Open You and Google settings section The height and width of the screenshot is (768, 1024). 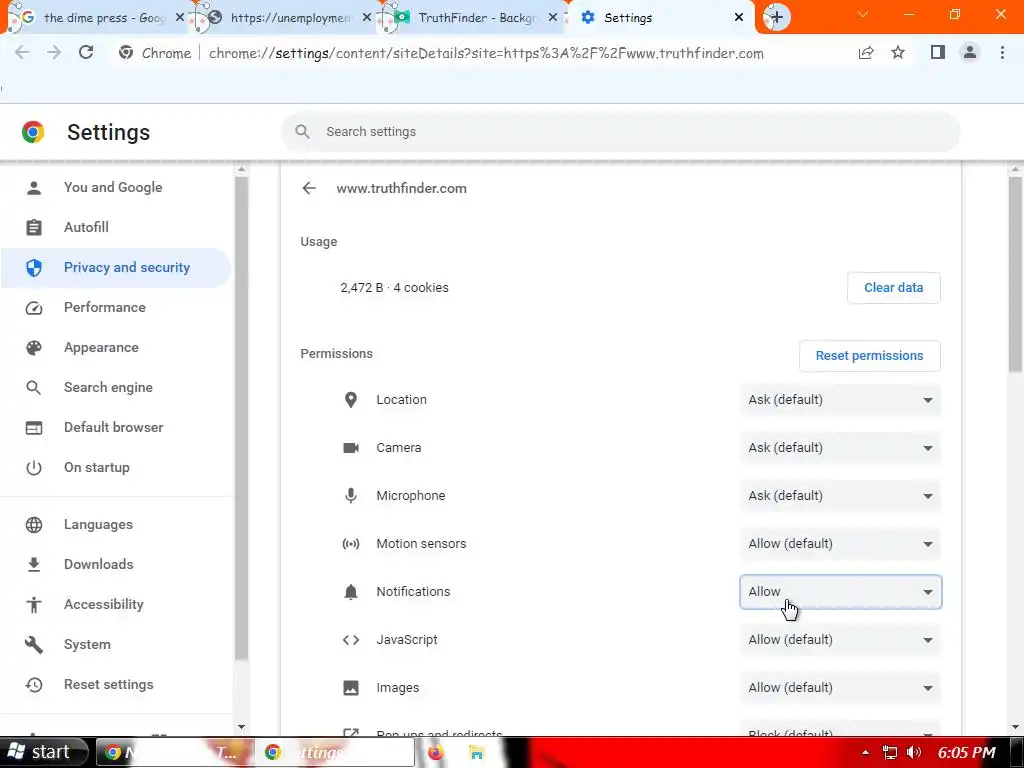pyautogui.click(x=116, y=187)
